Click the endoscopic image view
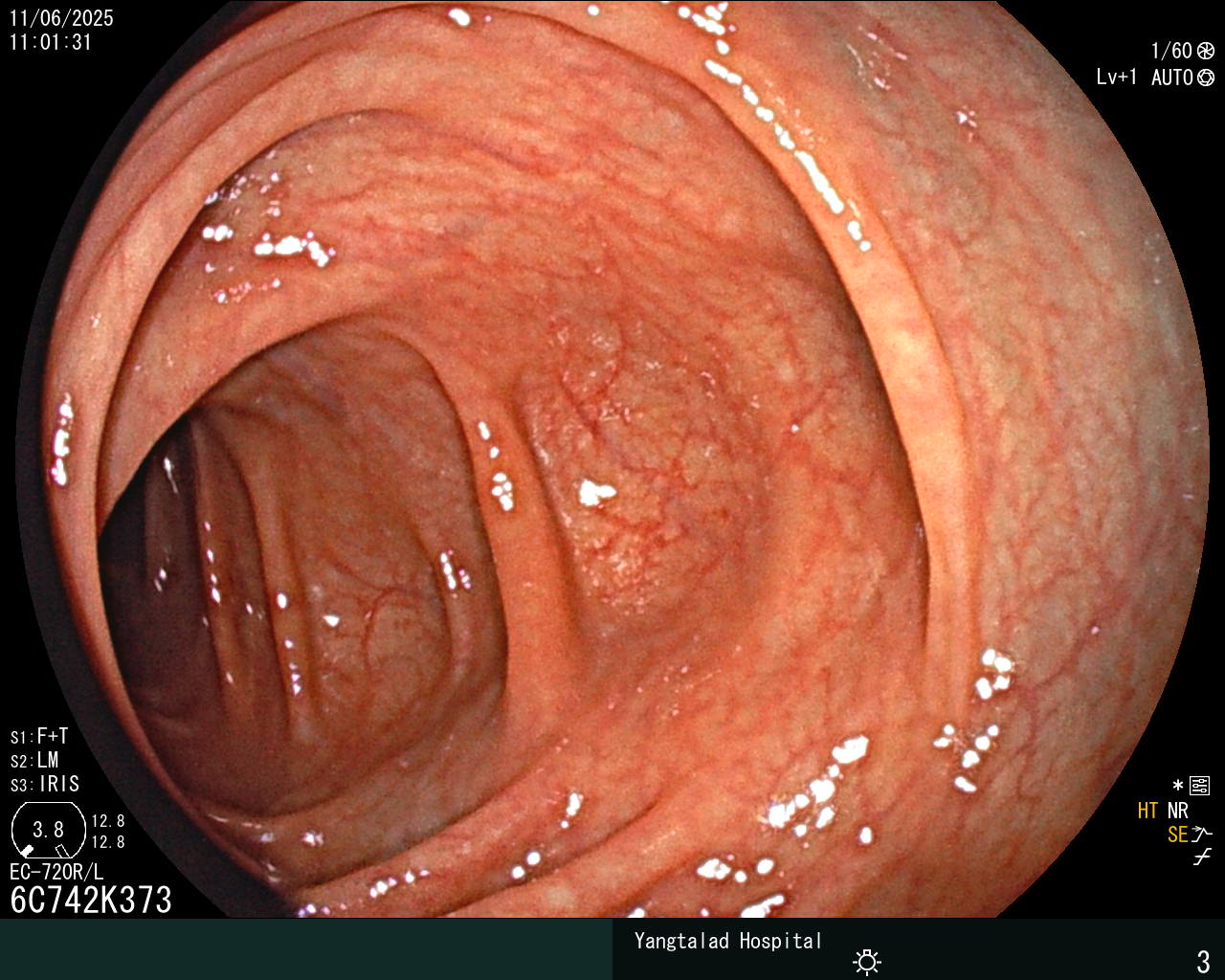 (612, 459)
